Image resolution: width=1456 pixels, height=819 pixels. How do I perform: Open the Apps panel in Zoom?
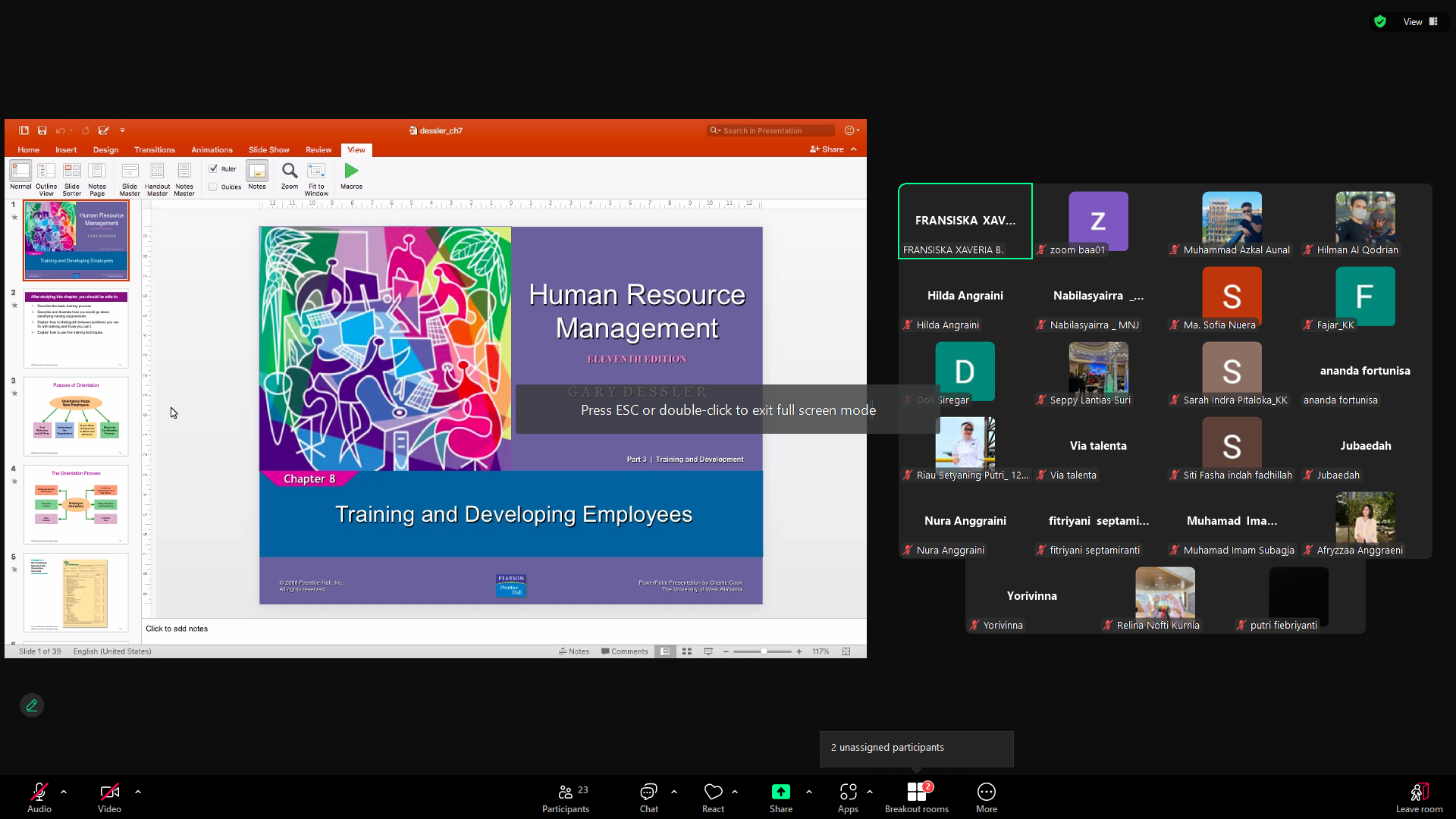click(848, 798)
